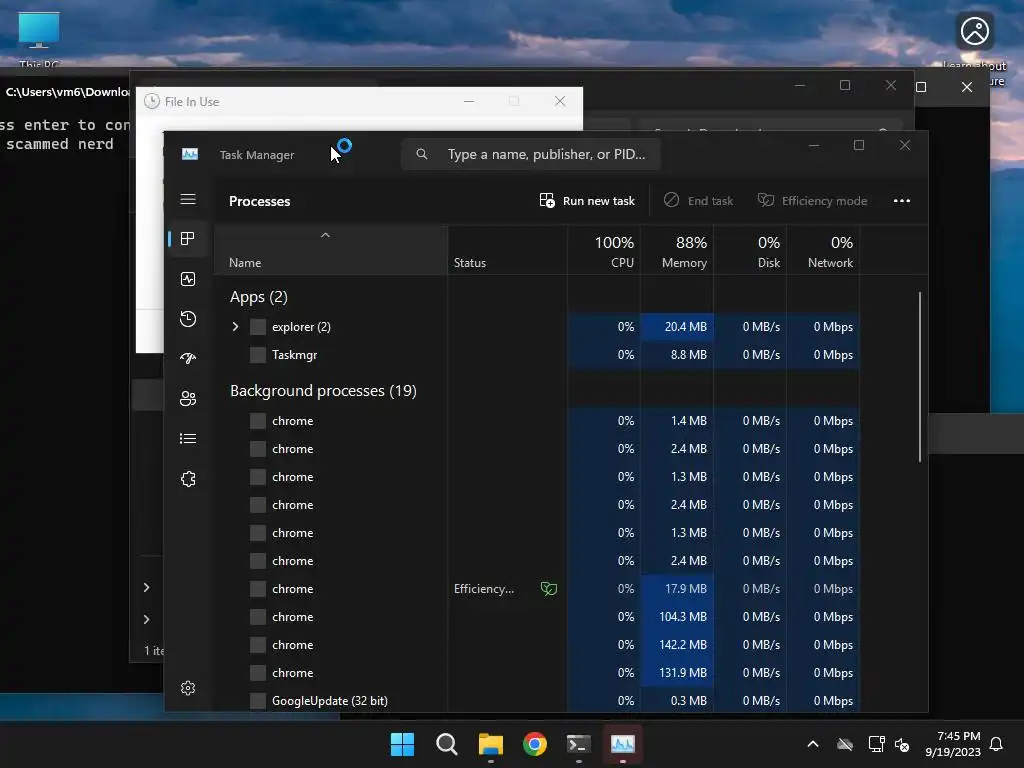This screenshot has width=1024, height=768.
Task: Sort by Name column header
Action: pos(331,251)
